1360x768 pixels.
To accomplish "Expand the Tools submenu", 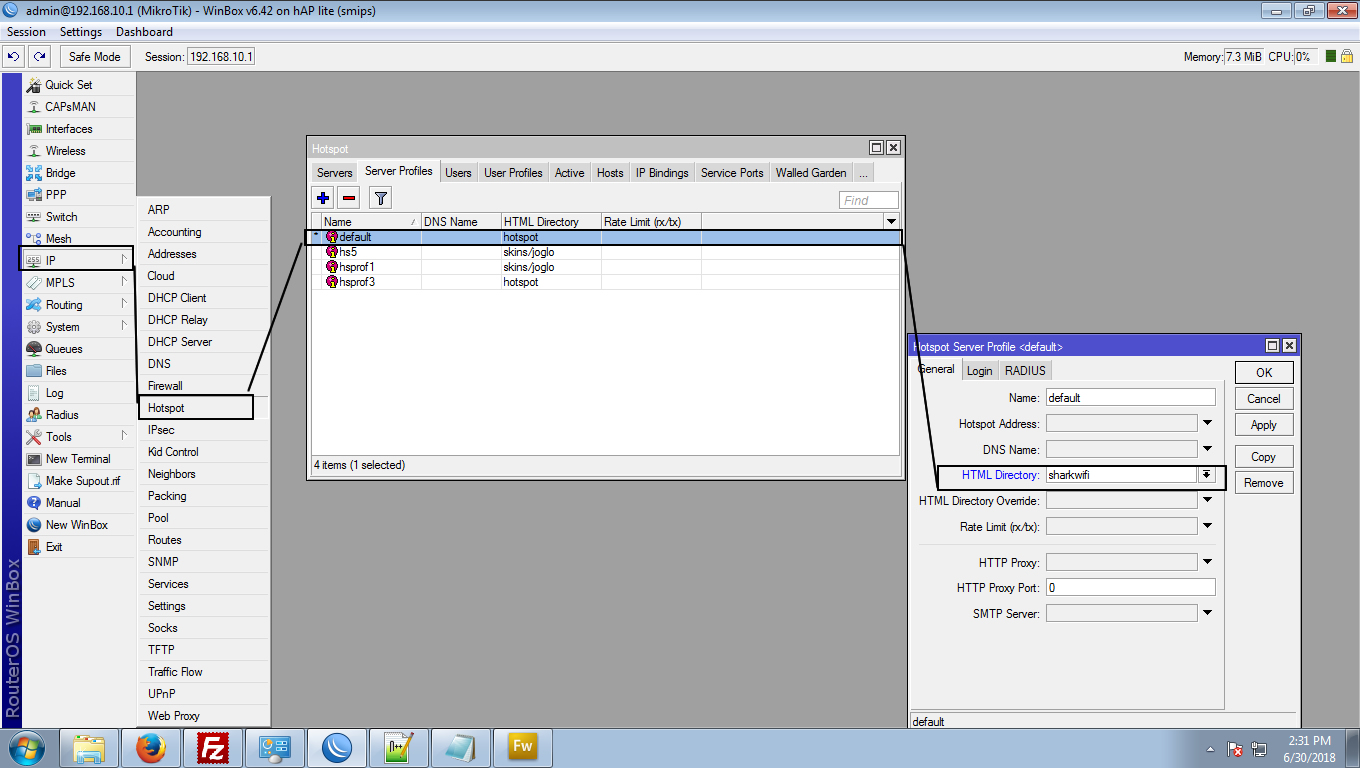I will (x=78, y=437).
